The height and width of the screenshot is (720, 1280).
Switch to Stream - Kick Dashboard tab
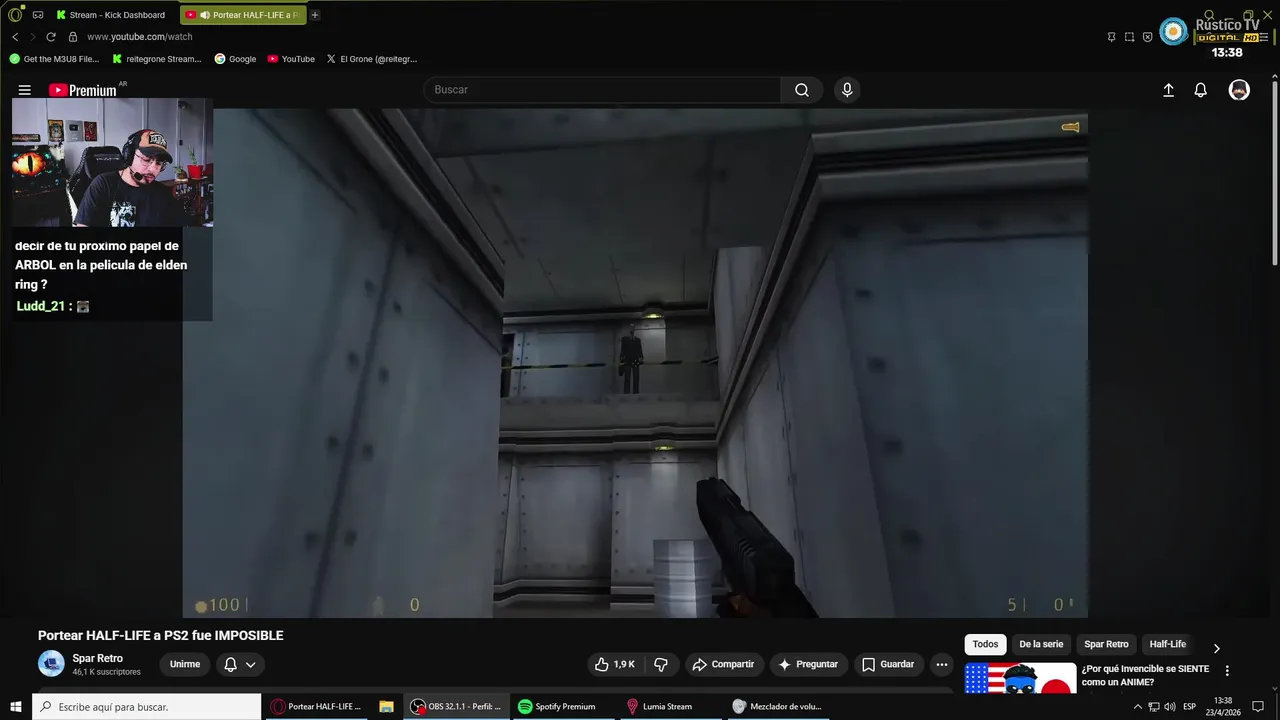click(111, 15)
